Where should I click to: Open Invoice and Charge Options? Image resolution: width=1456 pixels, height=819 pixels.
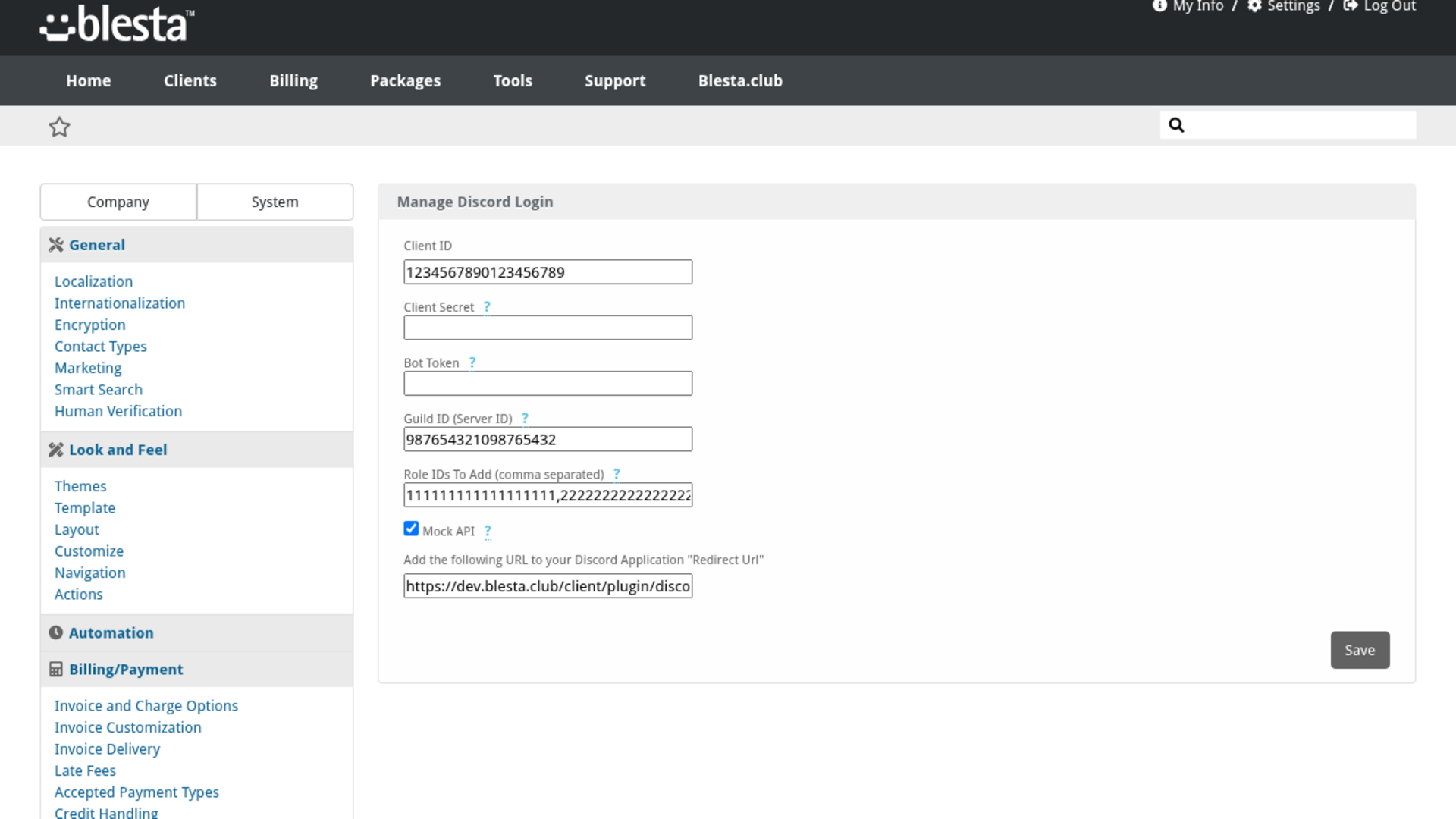[x=146, y=706]
